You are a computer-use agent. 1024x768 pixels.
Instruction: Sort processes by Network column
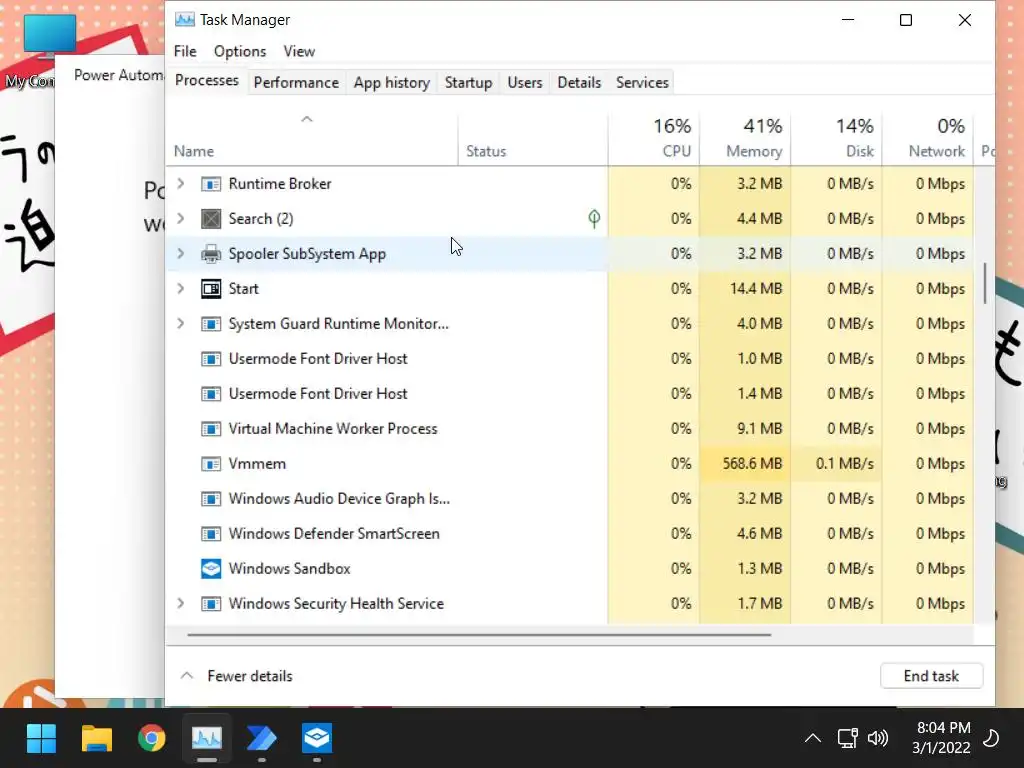tap(928, 139)
